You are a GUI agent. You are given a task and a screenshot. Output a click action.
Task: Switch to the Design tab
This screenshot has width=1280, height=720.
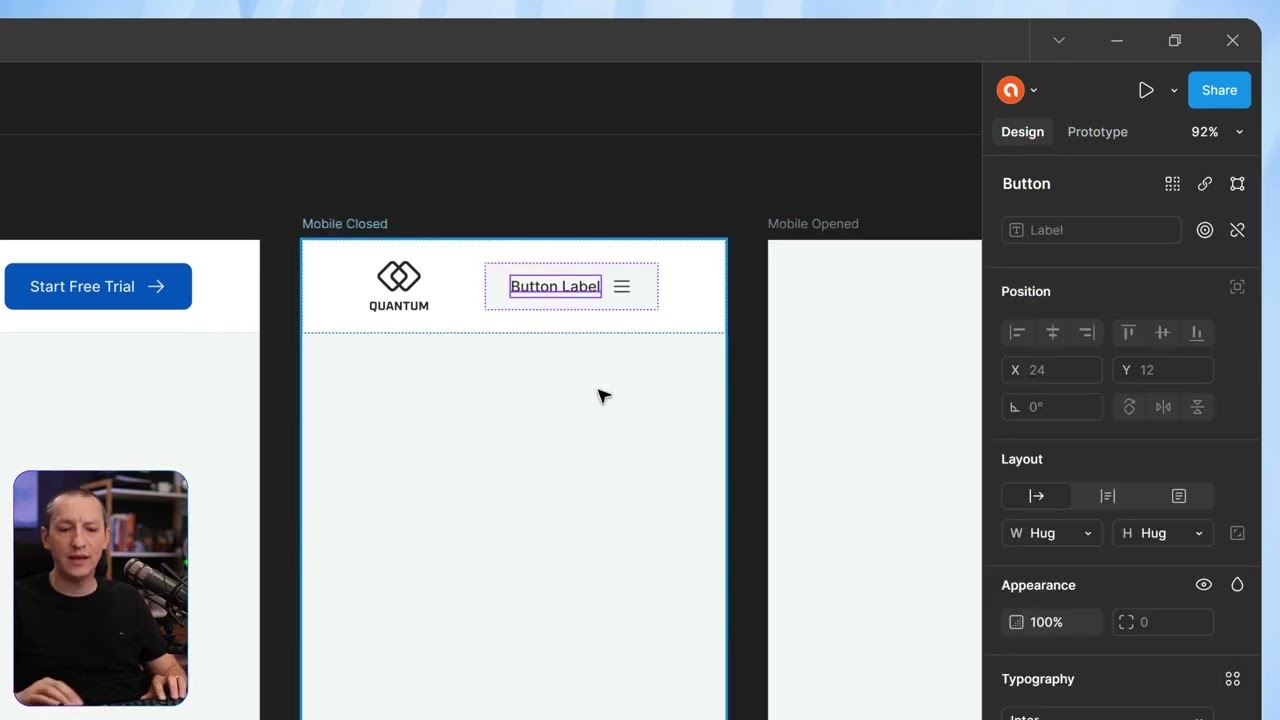[x=1022, y=132]
